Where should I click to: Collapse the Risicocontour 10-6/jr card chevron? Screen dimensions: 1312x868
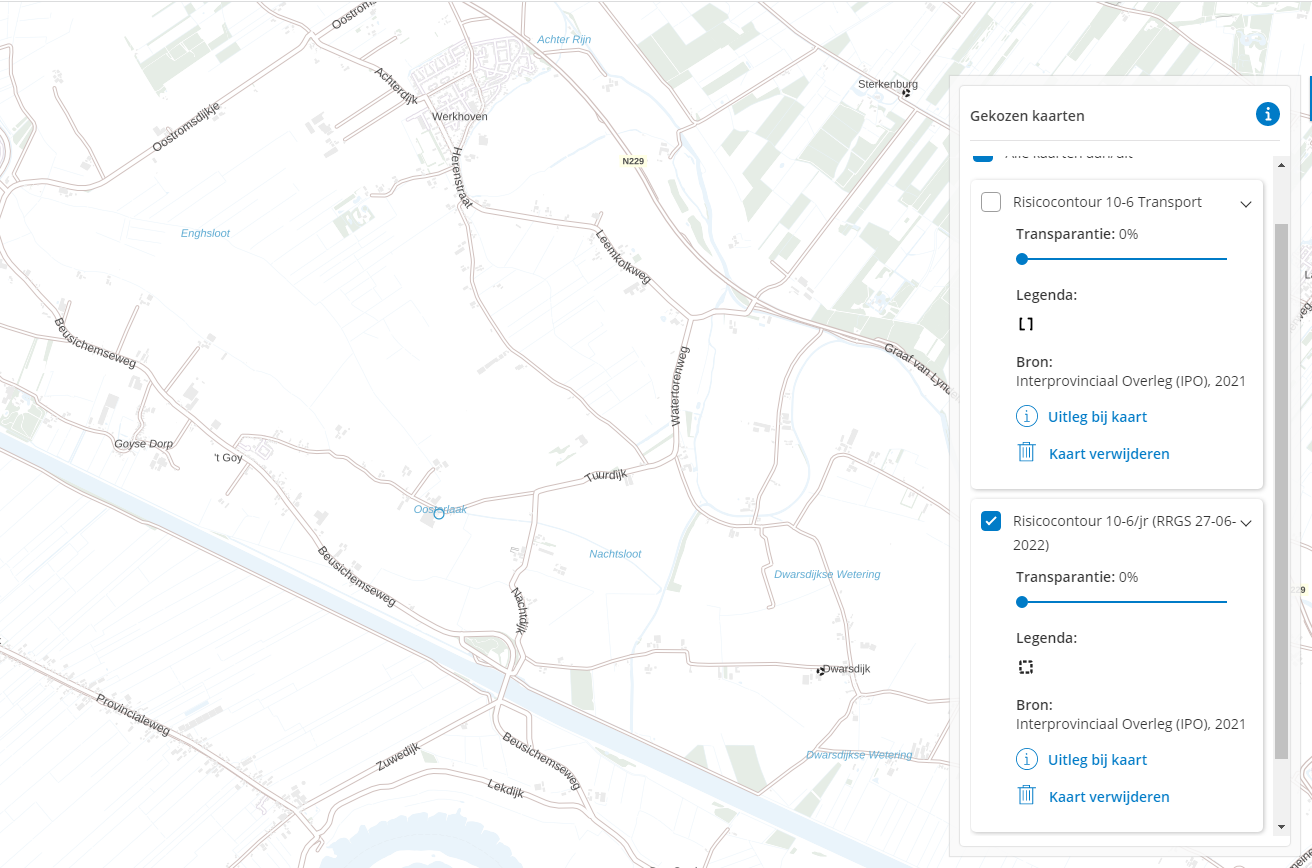coord(1246,522)
